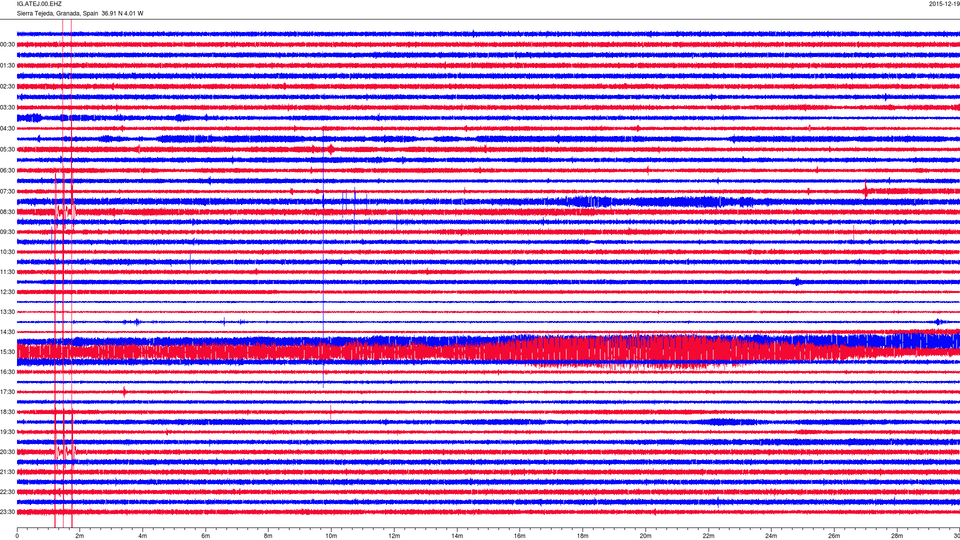Screen dimensions: 960x540
Task: Select the 21:30 time label
Action: (7, 472)
